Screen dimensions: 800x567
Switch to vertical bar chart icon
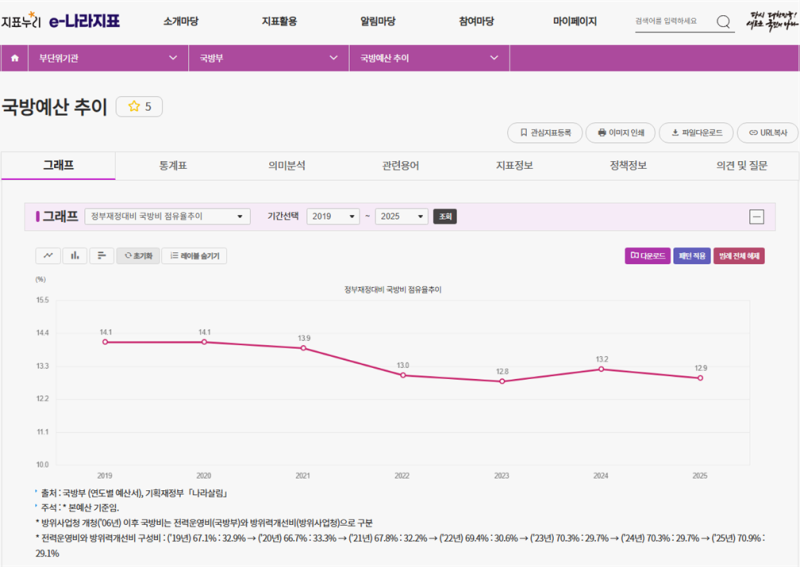tap(75, 256)
